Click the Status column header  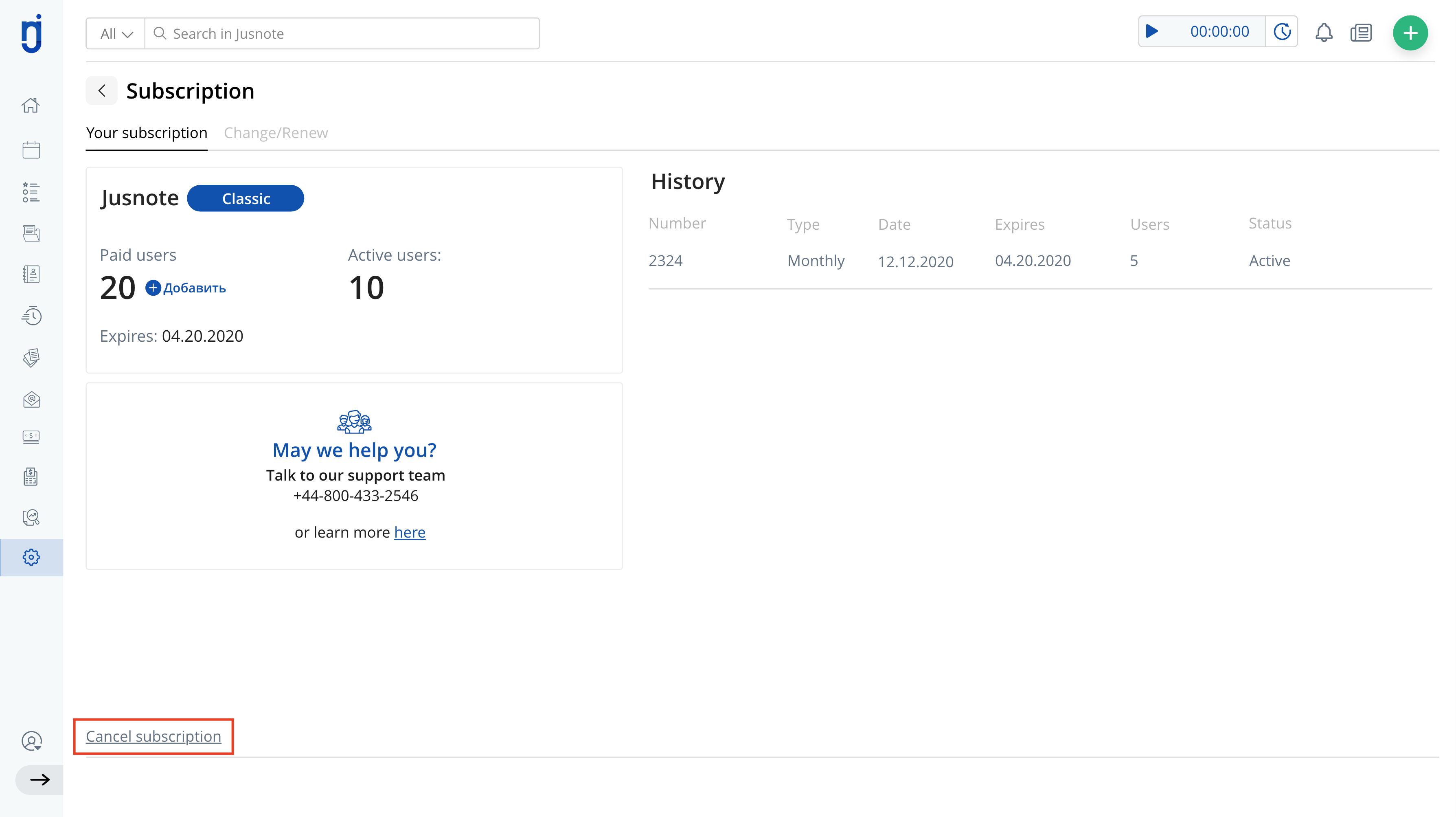[1270, 223]
